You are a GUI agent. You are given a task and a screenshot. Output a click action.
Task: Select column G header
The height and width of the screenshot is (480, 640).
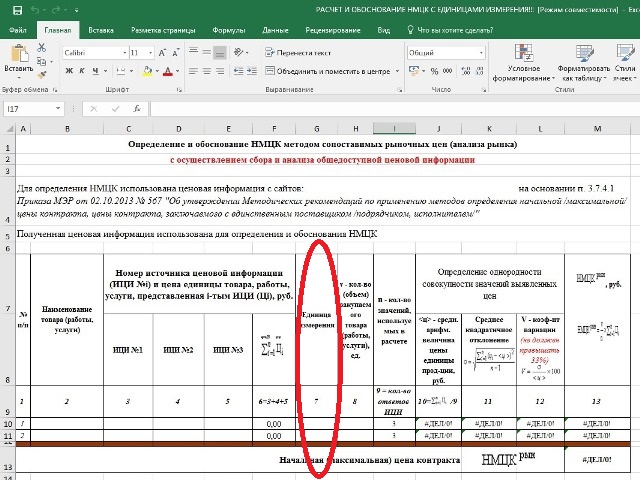[317, 129]
